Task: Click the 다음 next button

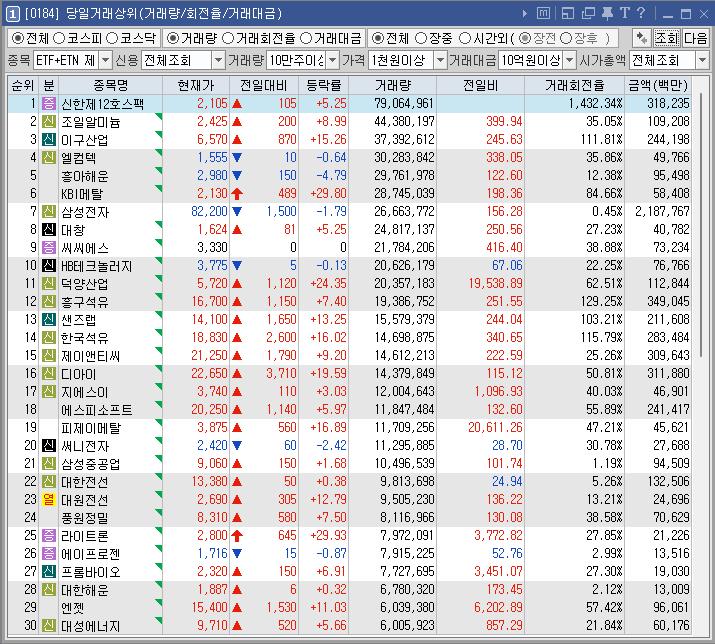Action: [x=695, y=38]
